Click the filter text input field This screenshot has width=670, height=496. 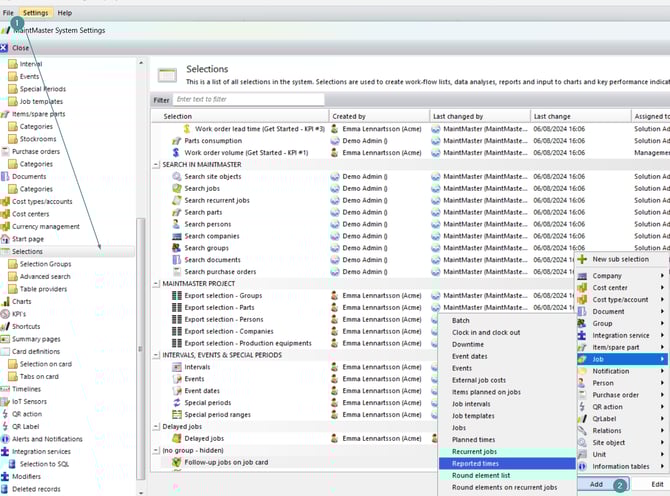[248, 100]
